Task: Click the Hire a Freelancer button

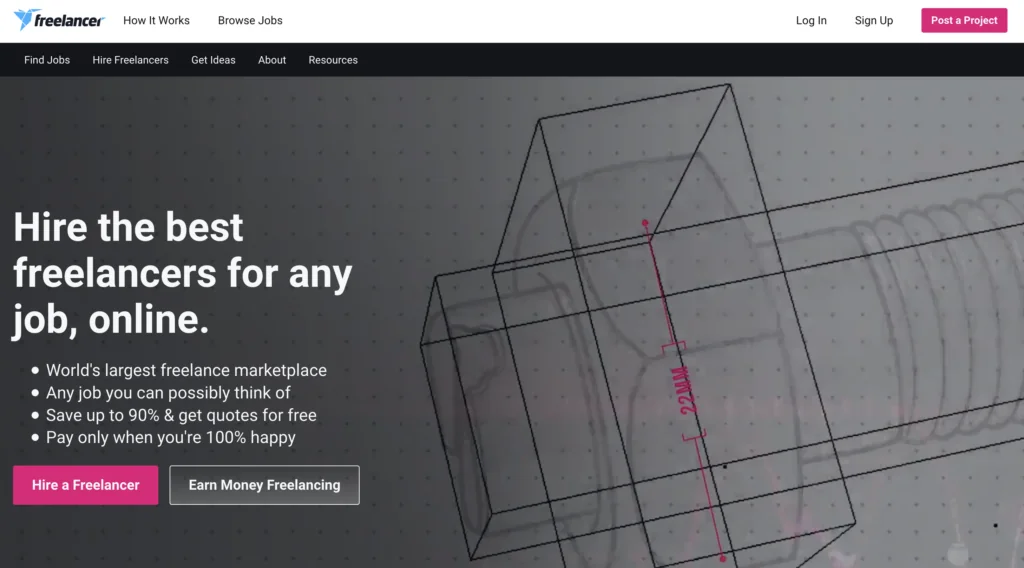Action: (86, 485)
